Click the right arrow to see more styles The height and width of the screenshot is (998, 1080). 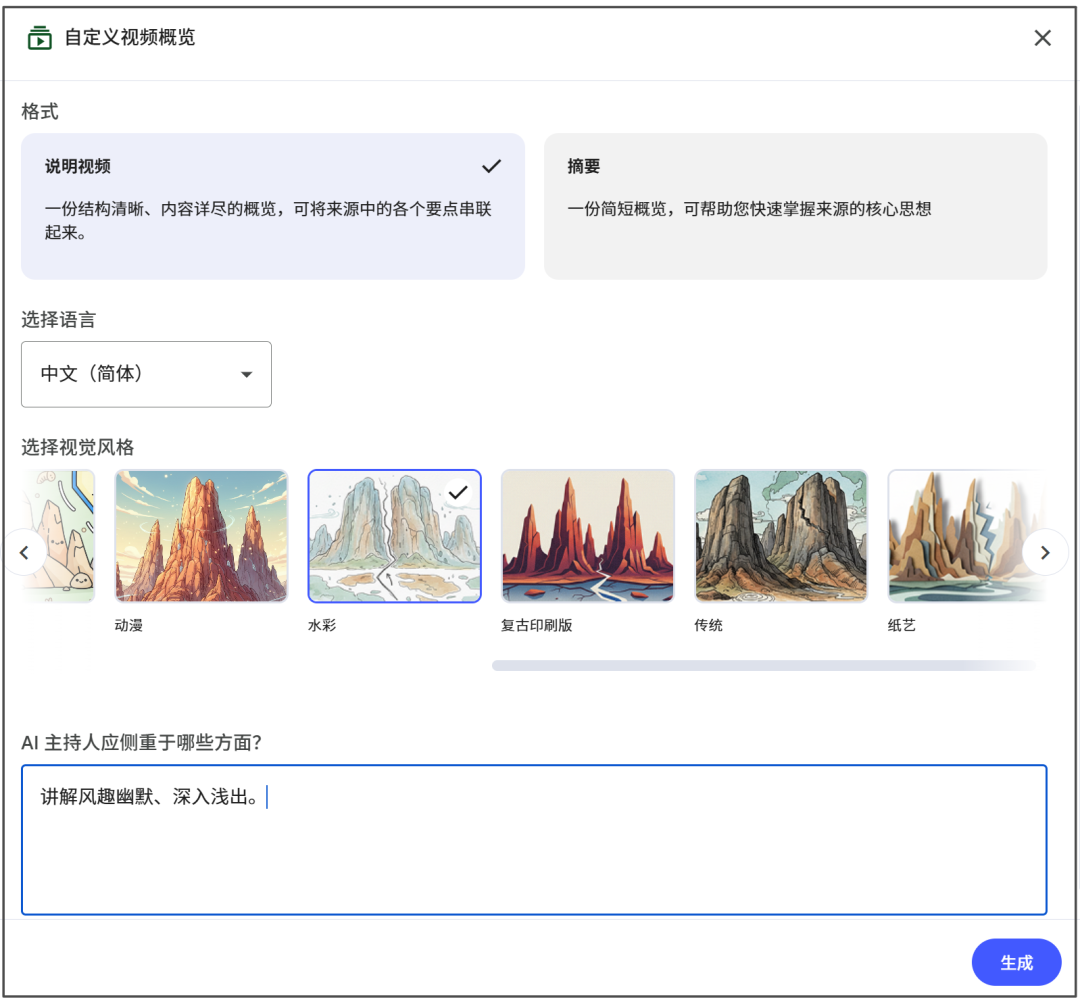click(1045, 551)
